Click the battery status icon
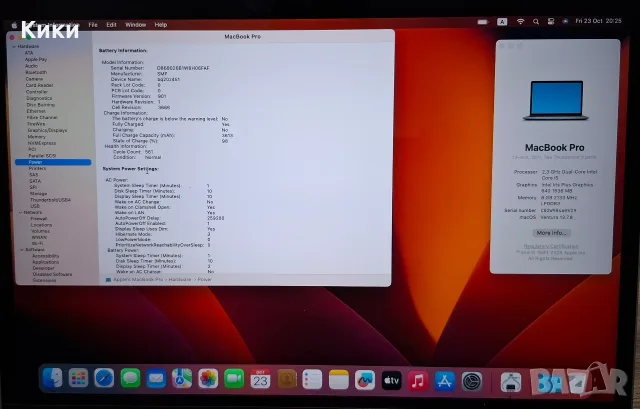Viewport: 640px width, 409px height. (483, 22)
